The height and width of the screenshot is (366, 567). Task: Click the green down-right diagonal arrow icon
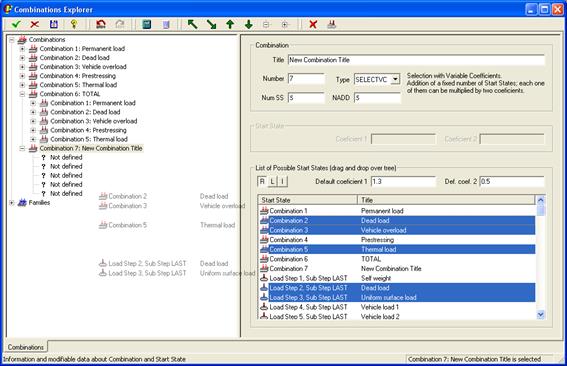[x=211, y=25]
